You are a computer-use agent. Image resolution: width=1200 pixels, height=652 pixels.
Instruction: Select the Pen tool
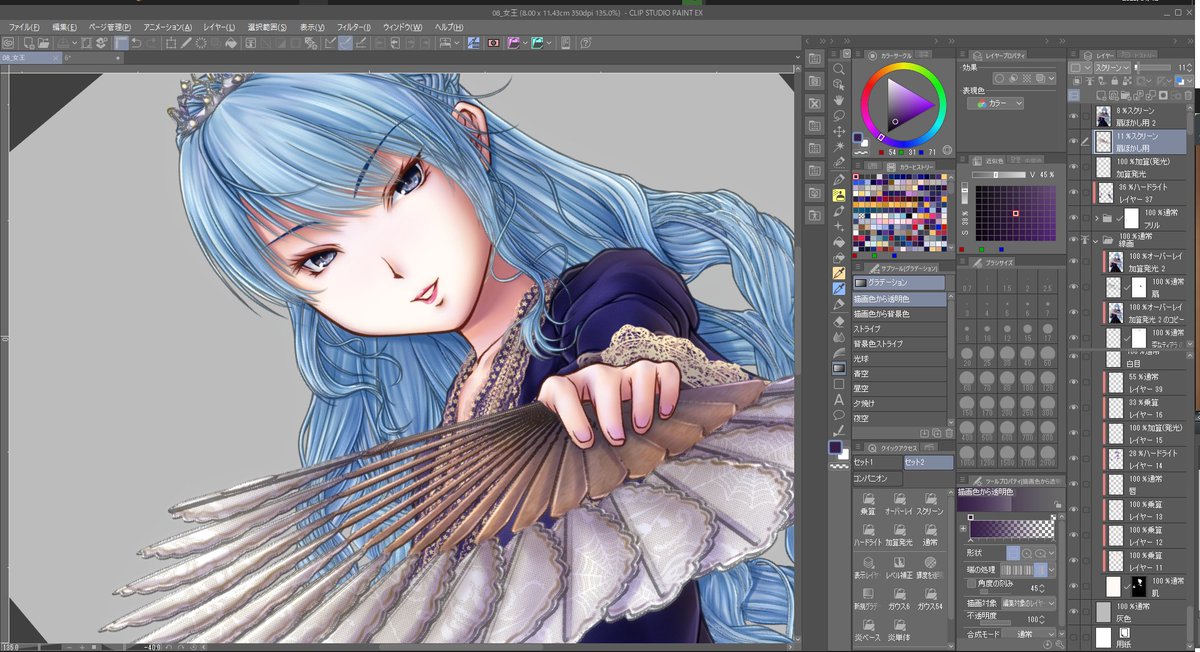tap(839, 179)
